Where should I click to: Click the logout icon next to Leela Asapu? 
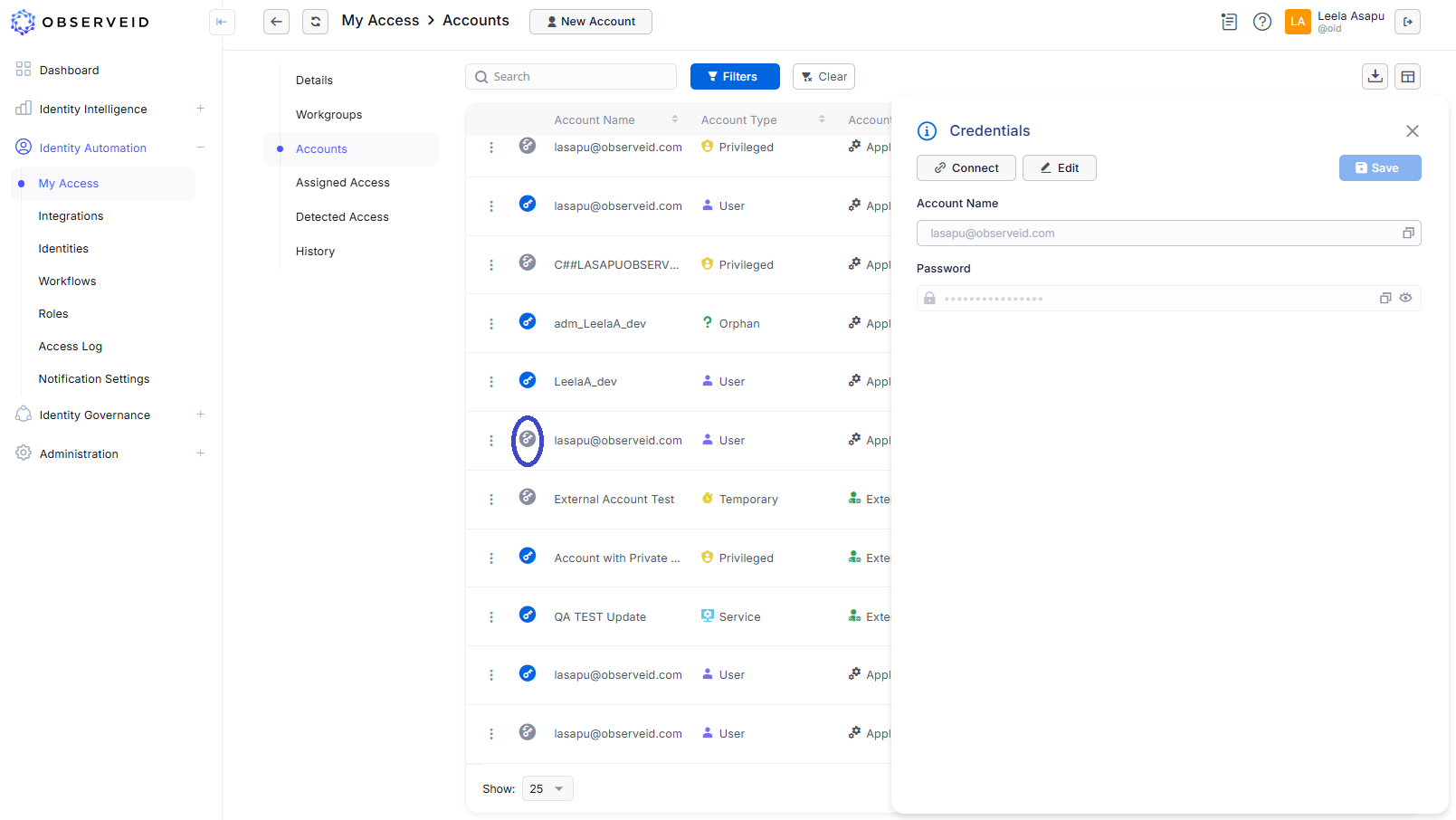[1407, 21]
